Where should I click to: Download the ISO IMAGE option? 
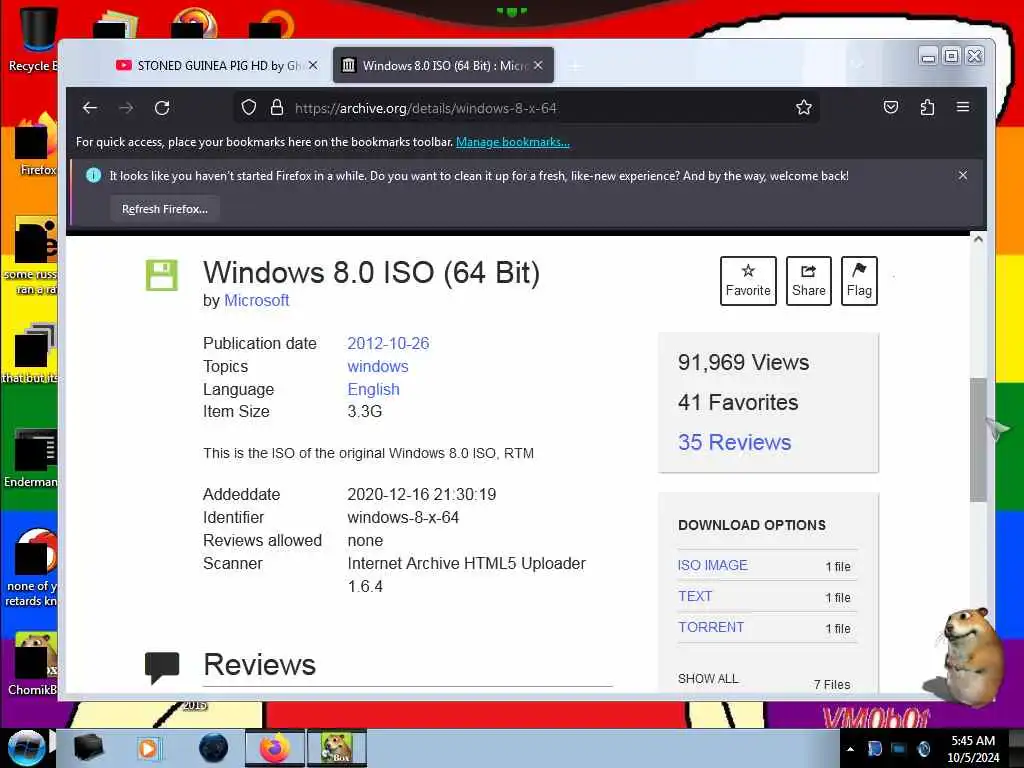point(712,566)
